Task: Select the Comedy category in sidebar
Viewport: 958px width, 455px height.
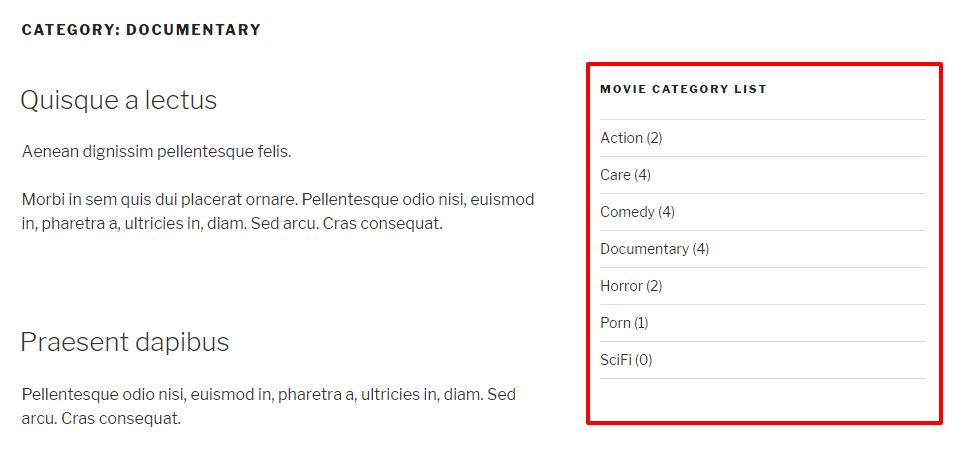Action: [x=627, y=212]
